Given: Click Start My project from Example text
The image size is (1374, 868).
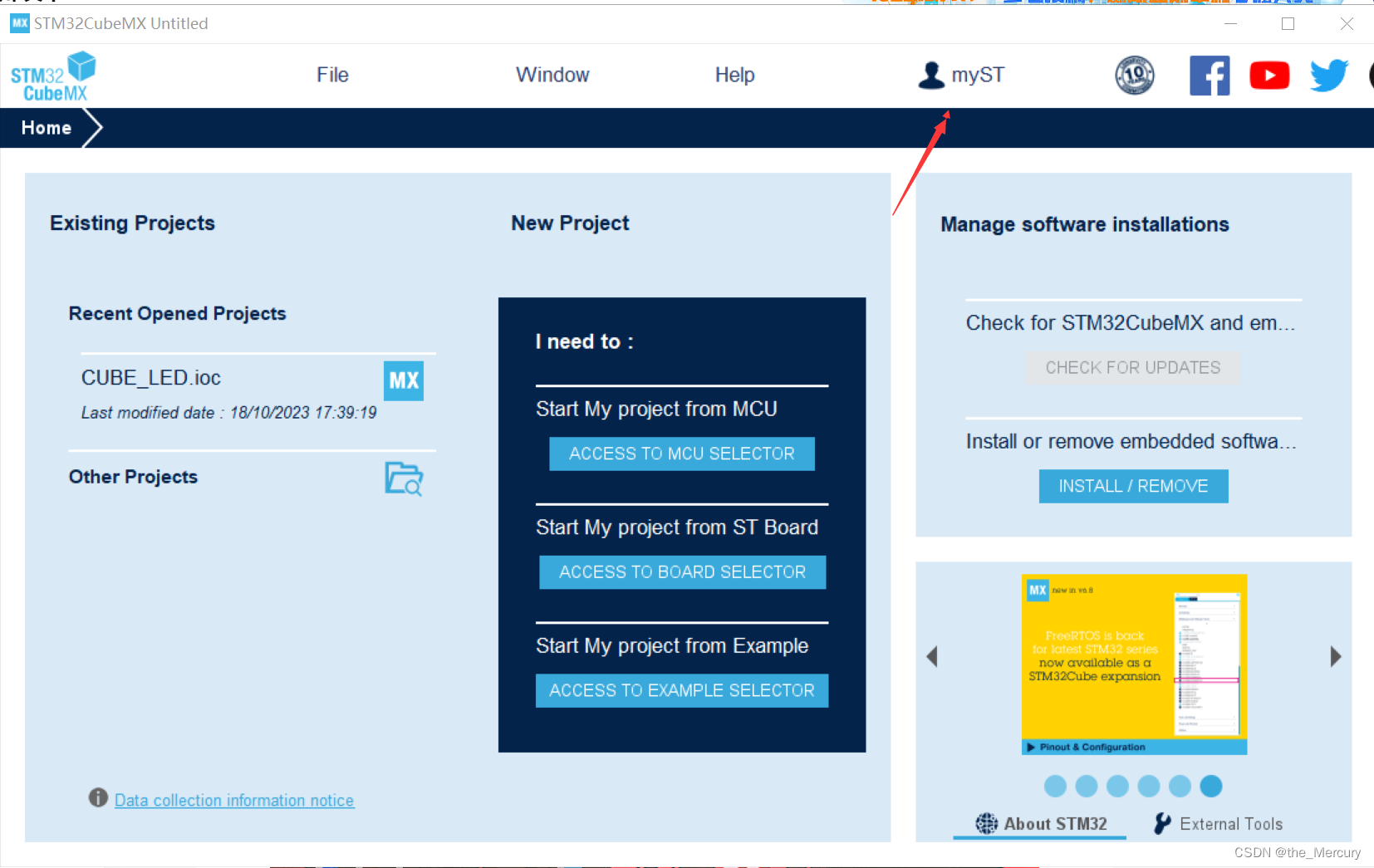Looking at the screenshot, I should [672, 645].
